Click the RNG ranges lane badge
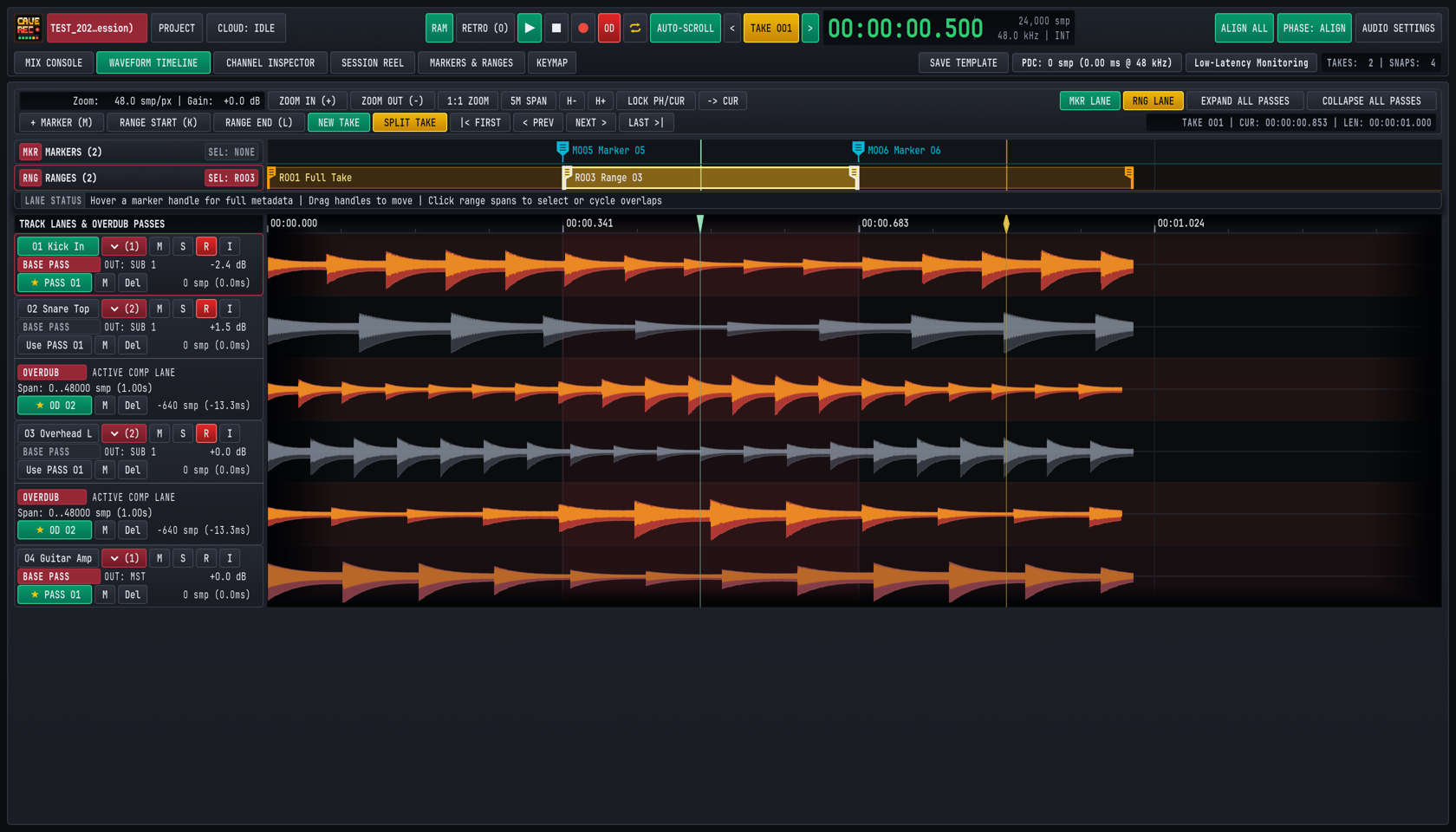Viewport: 1456px width, 832px height. [x=30, y=178]
